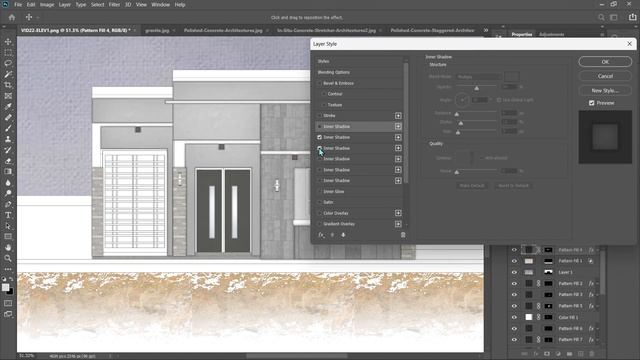Open the Search icon at top right
640x360 pixels.
pyautogui.click(x=601, y=17)
